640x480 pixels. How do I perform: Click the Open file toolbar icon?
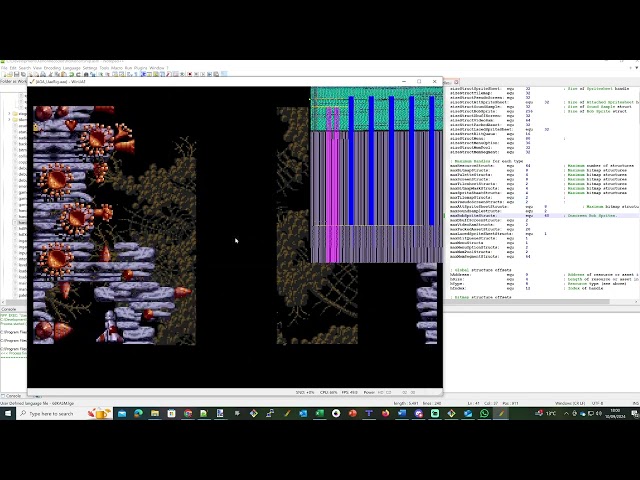(10, 74)
